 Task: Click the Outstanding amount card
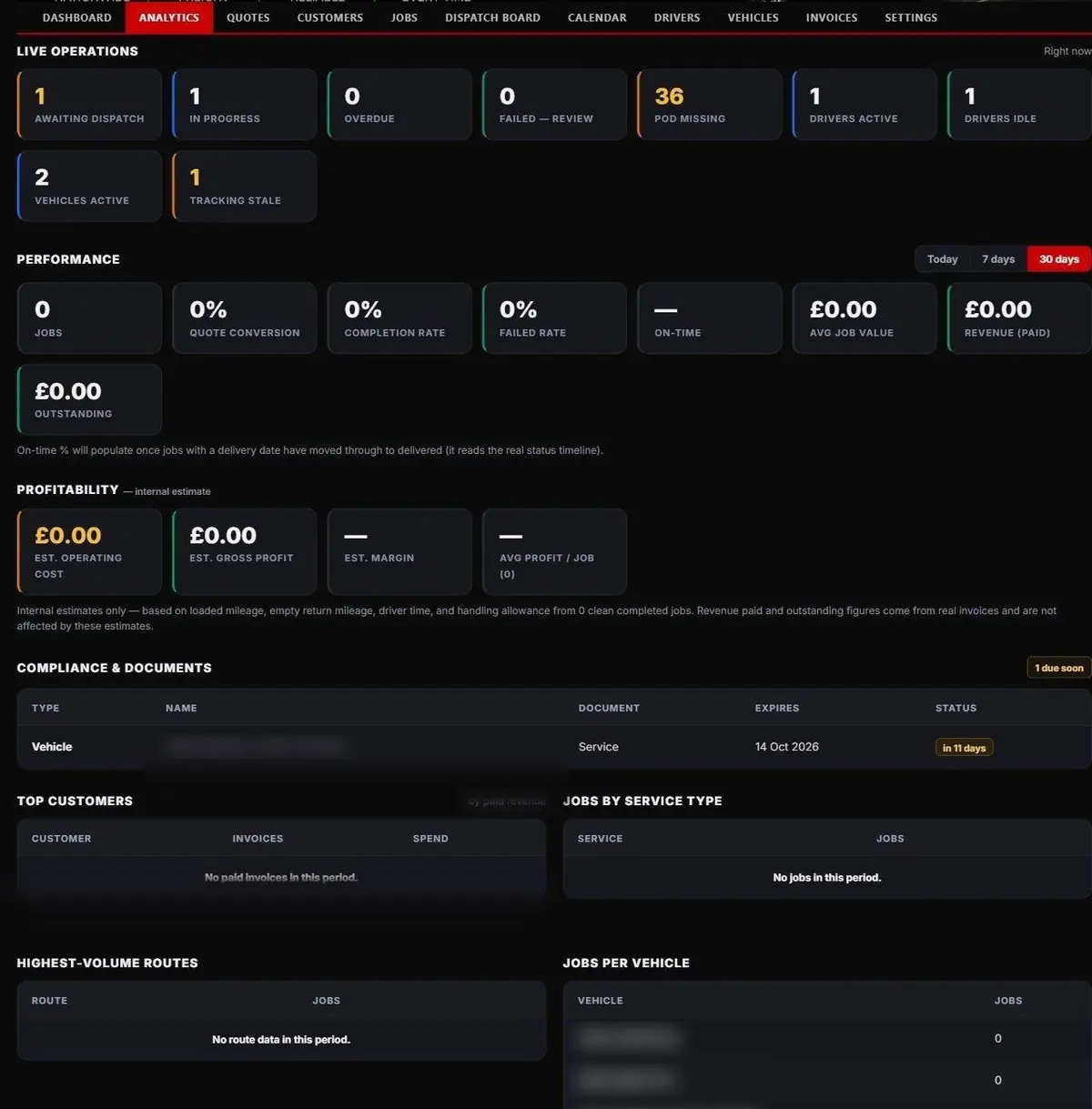point(89,399)
